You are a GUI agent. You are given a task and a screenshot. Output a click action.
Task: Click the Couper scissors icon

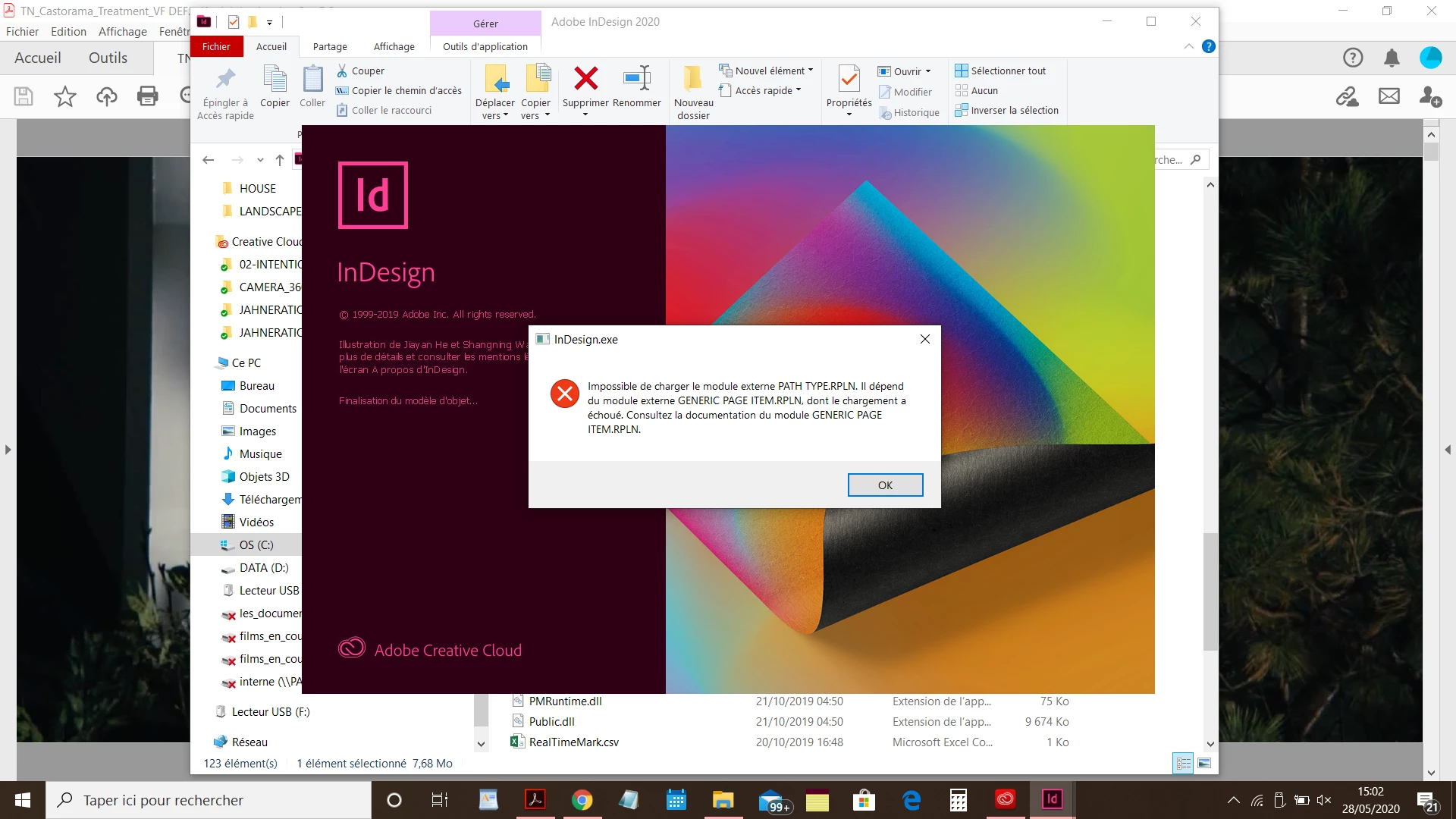[x=343, y=71]
